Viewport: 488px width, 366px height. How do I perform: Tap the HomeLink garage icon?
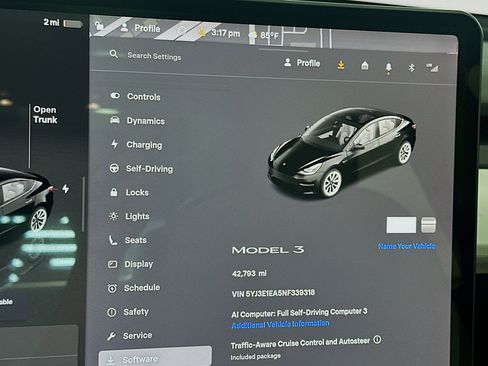[x=365, y=66]
